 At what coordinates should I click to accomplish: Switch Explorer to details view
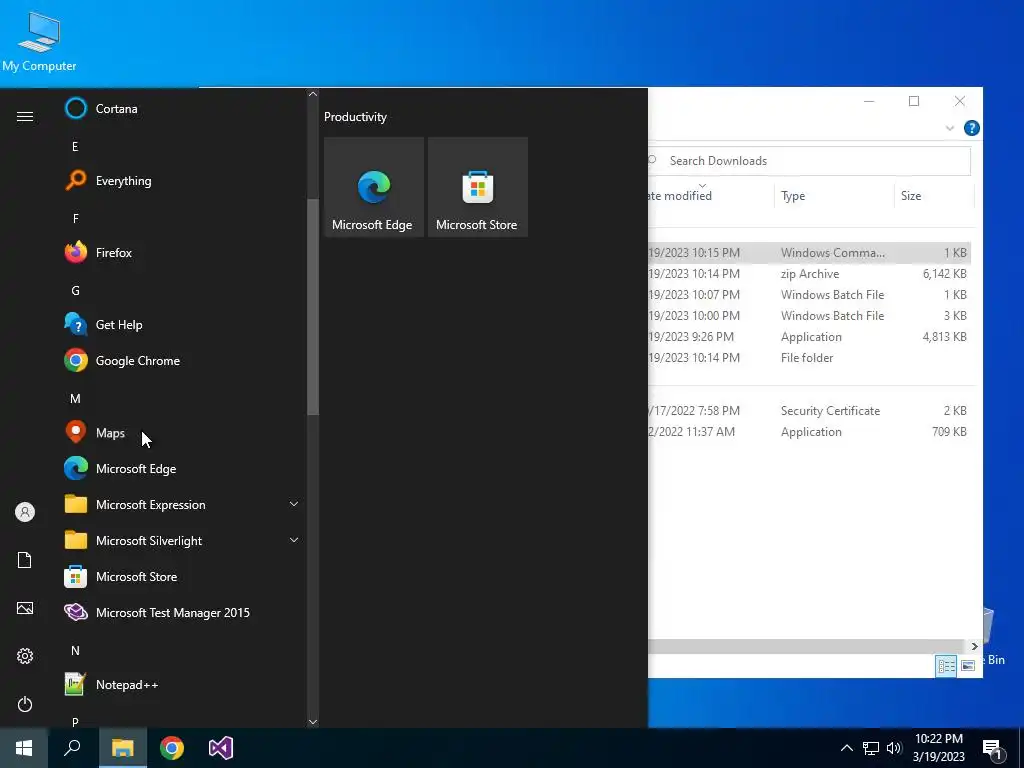[x=946, y=665]
